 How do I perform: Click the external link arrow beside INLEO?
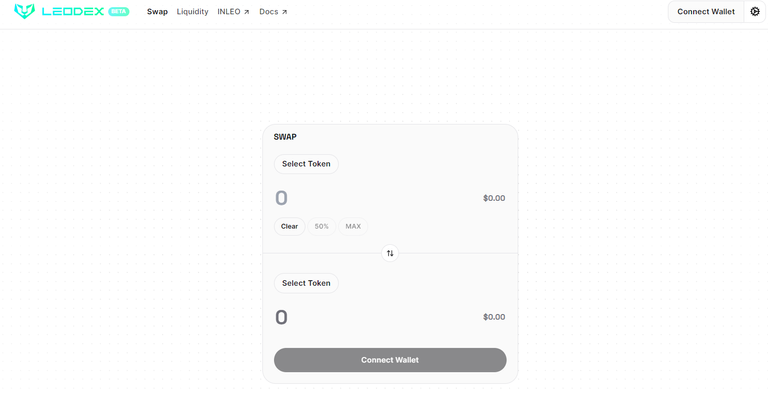(x=246, y=12)
